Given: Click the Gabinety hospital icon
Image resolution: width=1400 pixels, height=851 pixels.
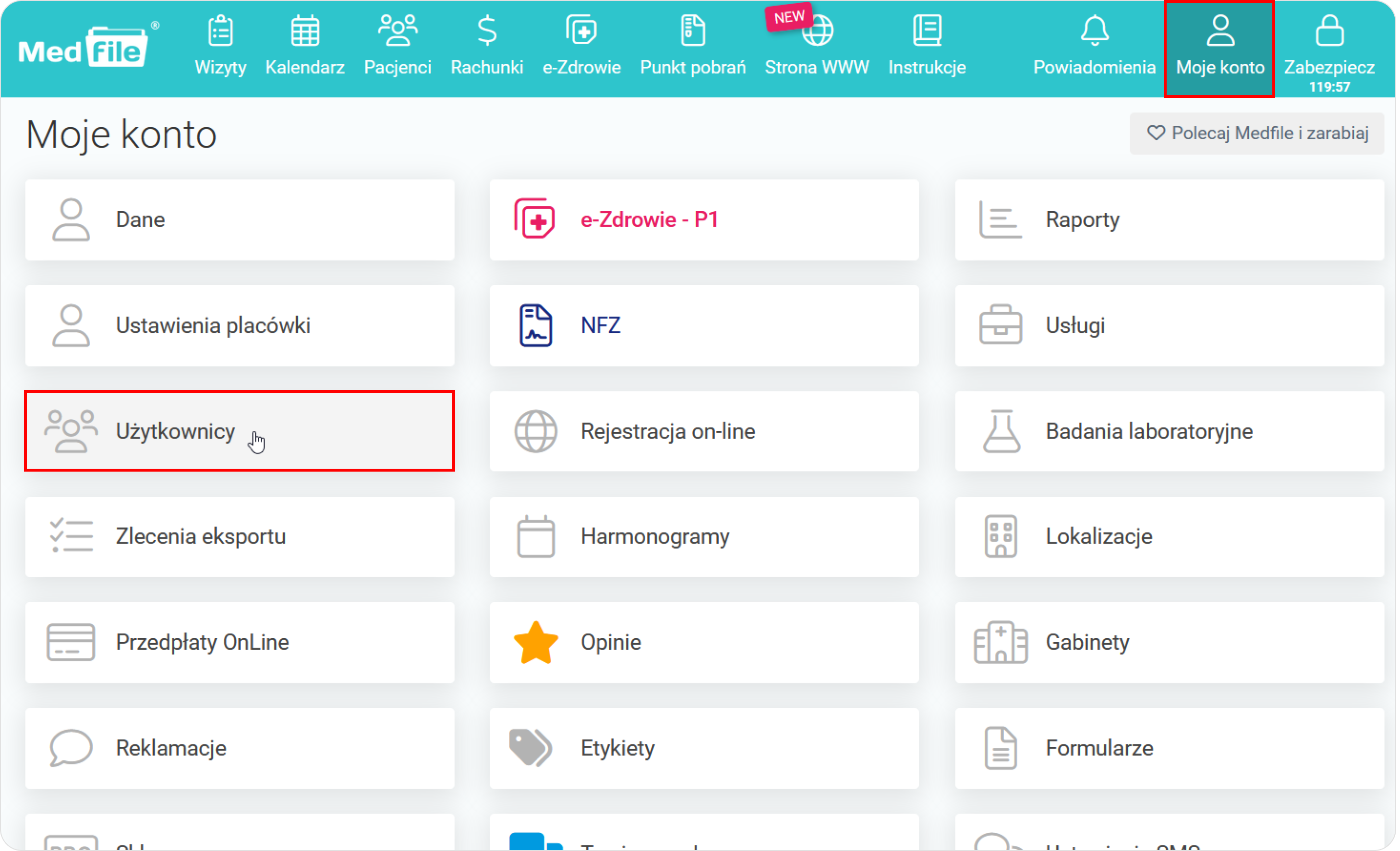Looking at the screenshot, I should coord(1001,643).
